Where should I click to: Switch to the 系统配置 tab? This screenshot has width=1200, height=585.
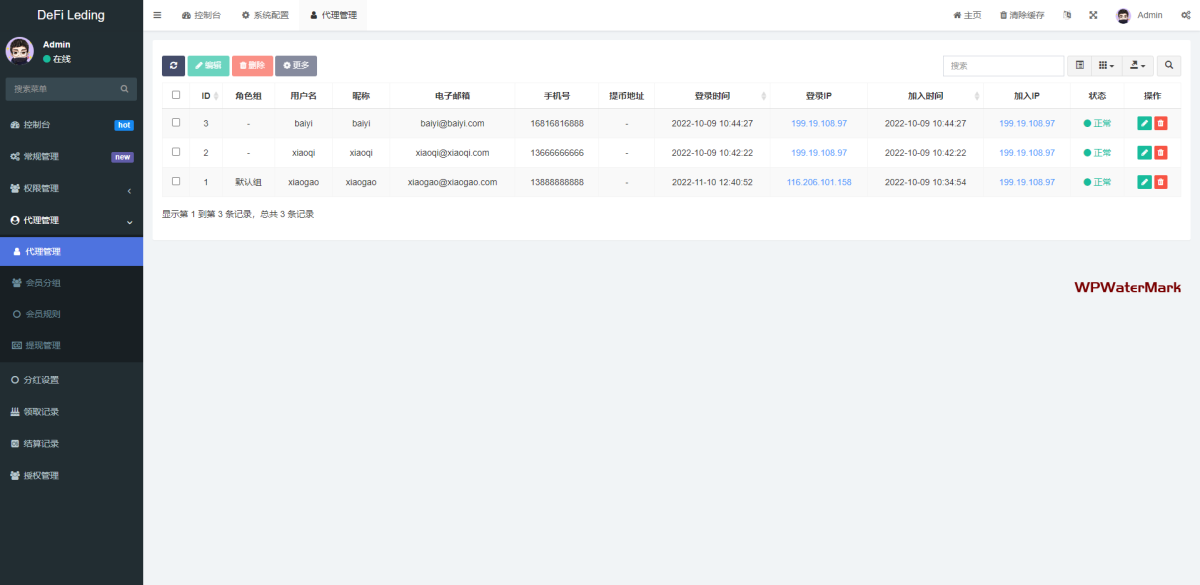[265, 15]
